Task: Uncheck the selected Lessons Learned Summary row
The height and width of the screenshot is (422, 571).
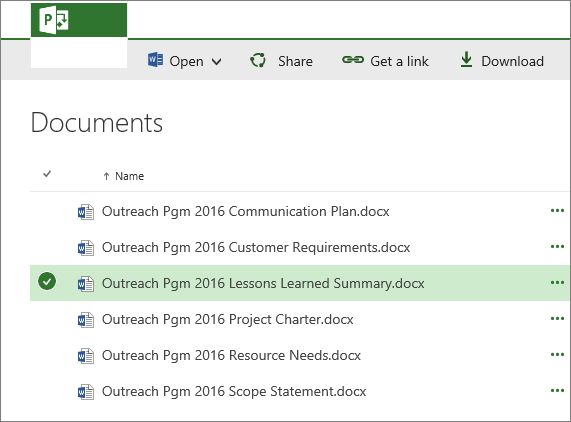Action: [x=47, y=281]
